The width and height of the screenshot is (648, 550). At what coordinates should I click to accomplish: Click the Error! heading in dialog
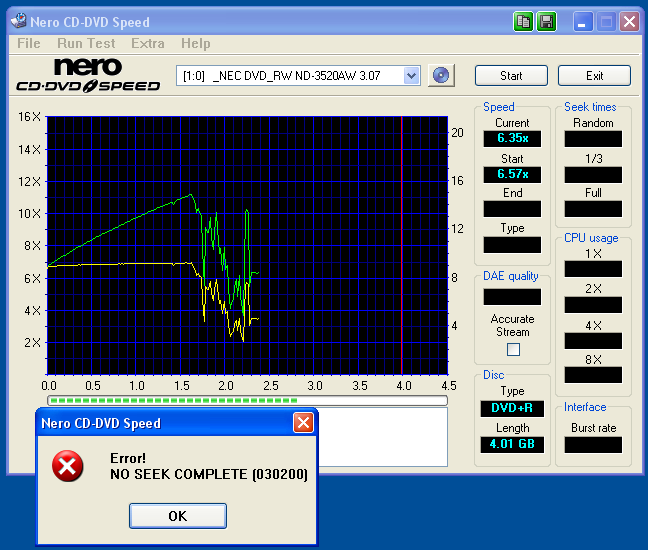point(128,458)
